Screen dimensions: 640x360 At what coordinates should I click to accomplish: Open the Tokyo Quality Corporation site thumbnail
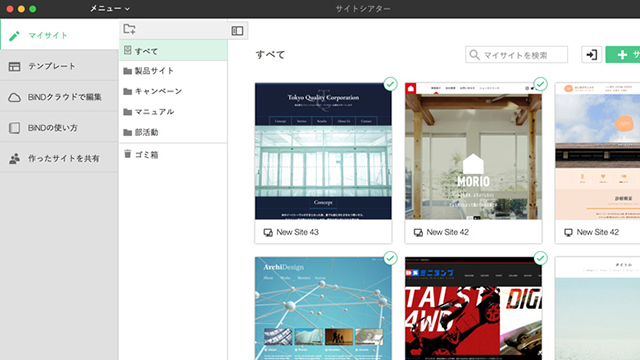(x=323, y=151)
